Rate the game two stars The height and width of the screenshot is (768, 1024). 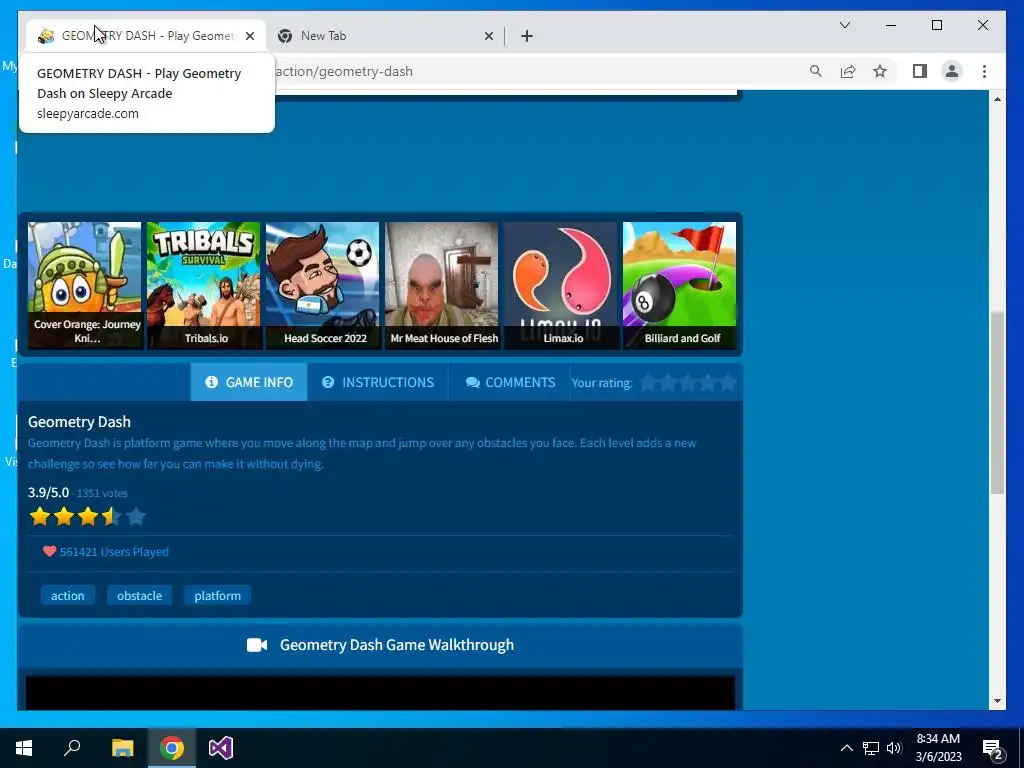pyautogui.click(x=667, y=383)
